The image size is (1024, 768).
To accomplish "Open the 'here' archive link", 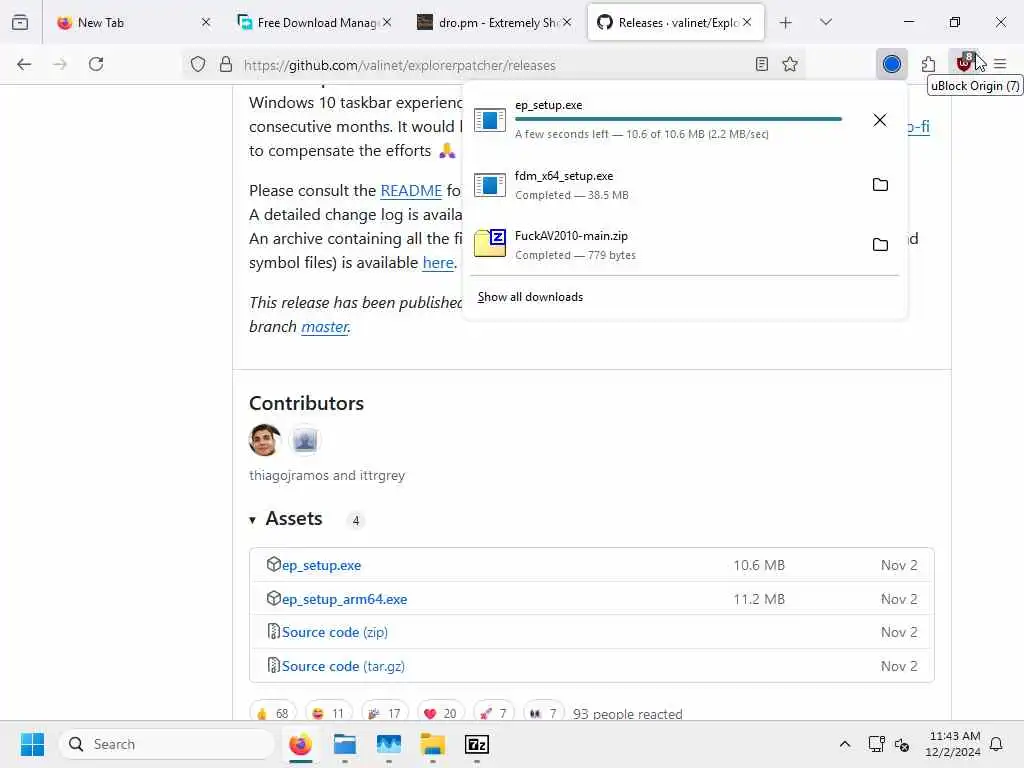I will click(438, 263).
